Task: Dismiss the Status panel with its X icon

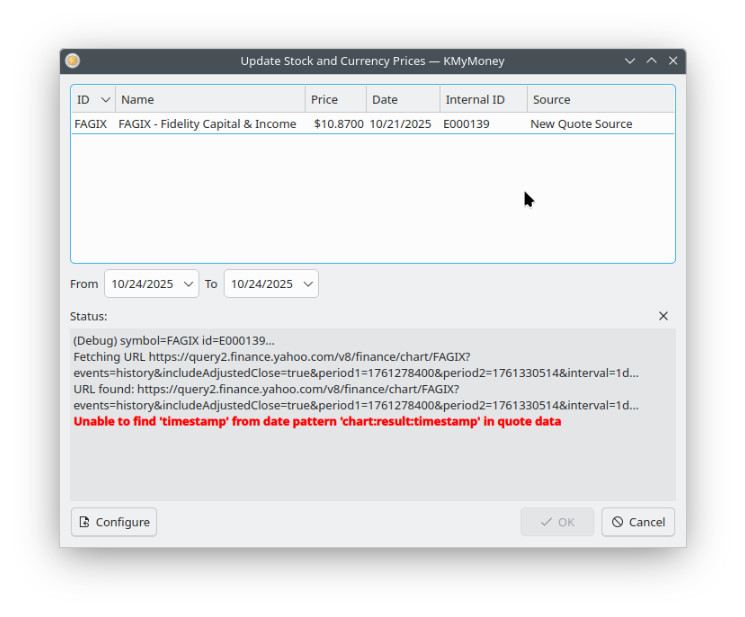Action: (x=663, y=316)
